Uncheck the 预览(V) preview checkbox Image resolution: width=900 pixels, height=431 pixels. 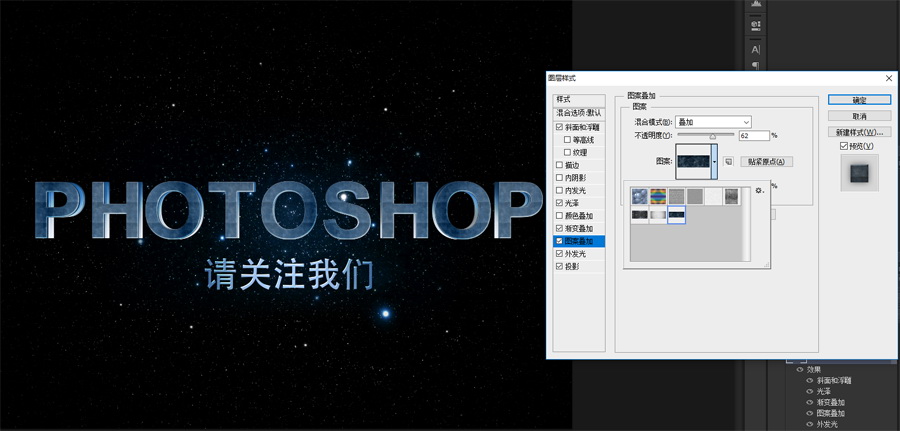coord(844,146)
